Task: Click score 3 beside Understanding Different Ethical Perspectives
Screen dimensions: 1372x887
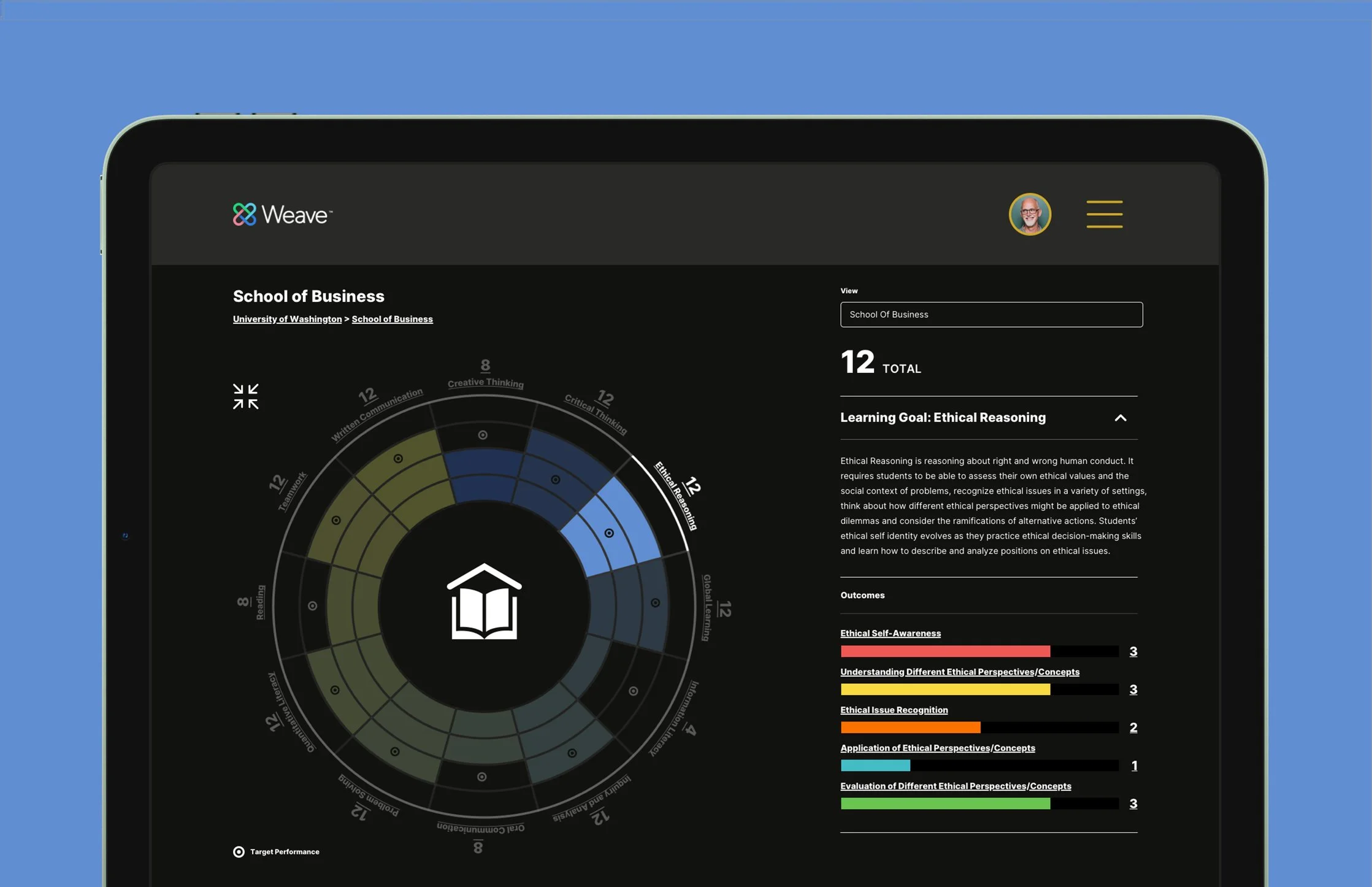Action: click(1133, 689)
